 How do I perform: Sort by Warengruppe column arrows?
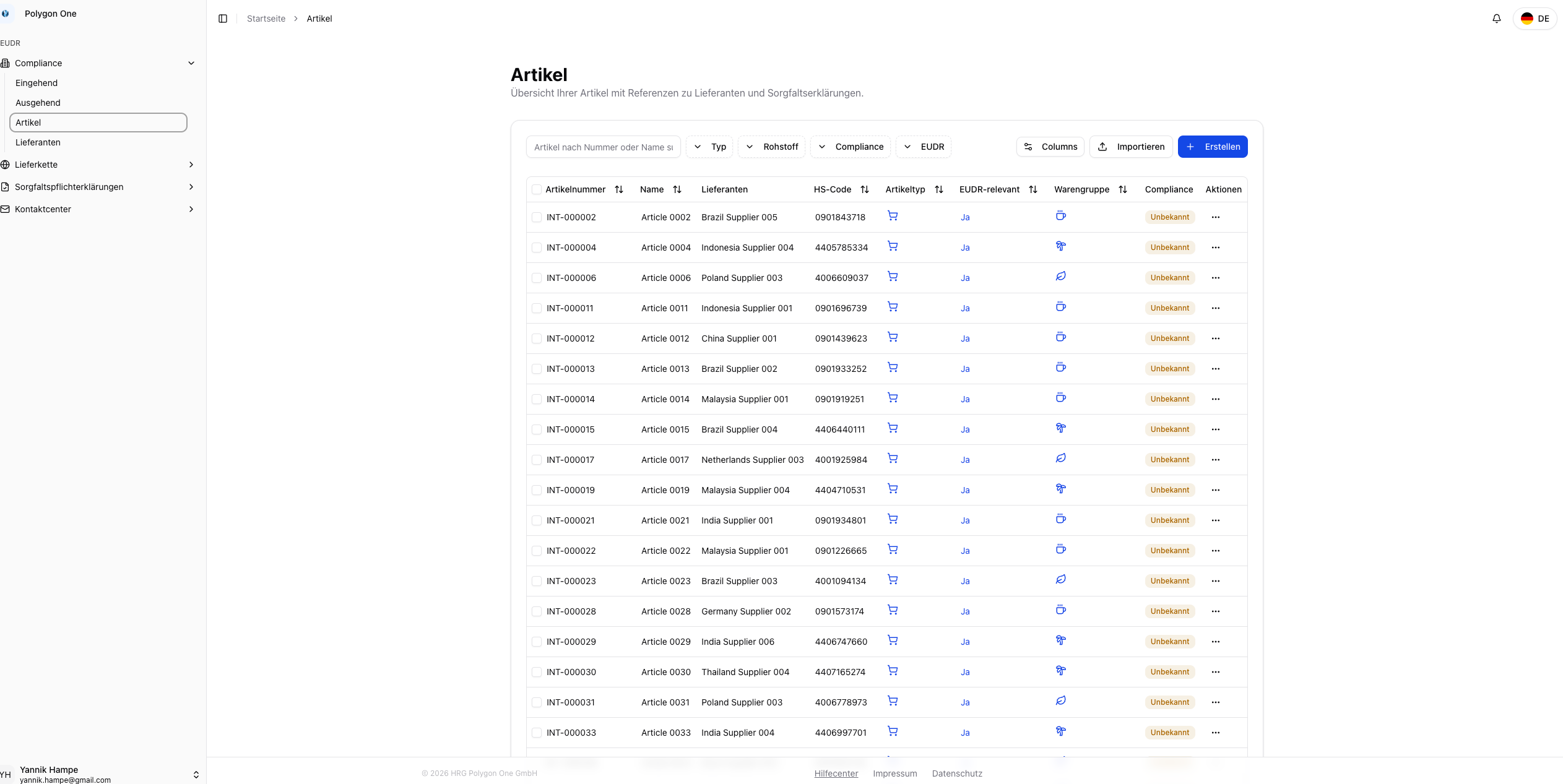[1122, 189]
